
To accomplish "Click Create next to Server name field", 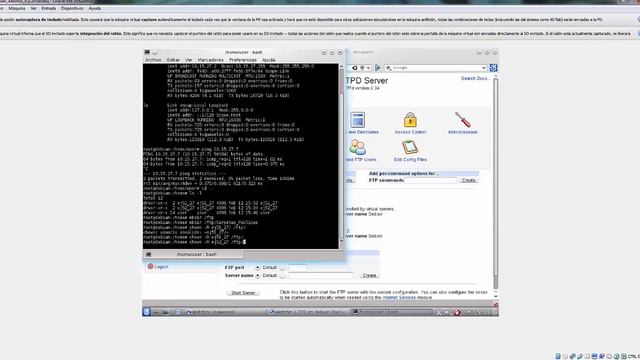I will [x=369, y=276].
